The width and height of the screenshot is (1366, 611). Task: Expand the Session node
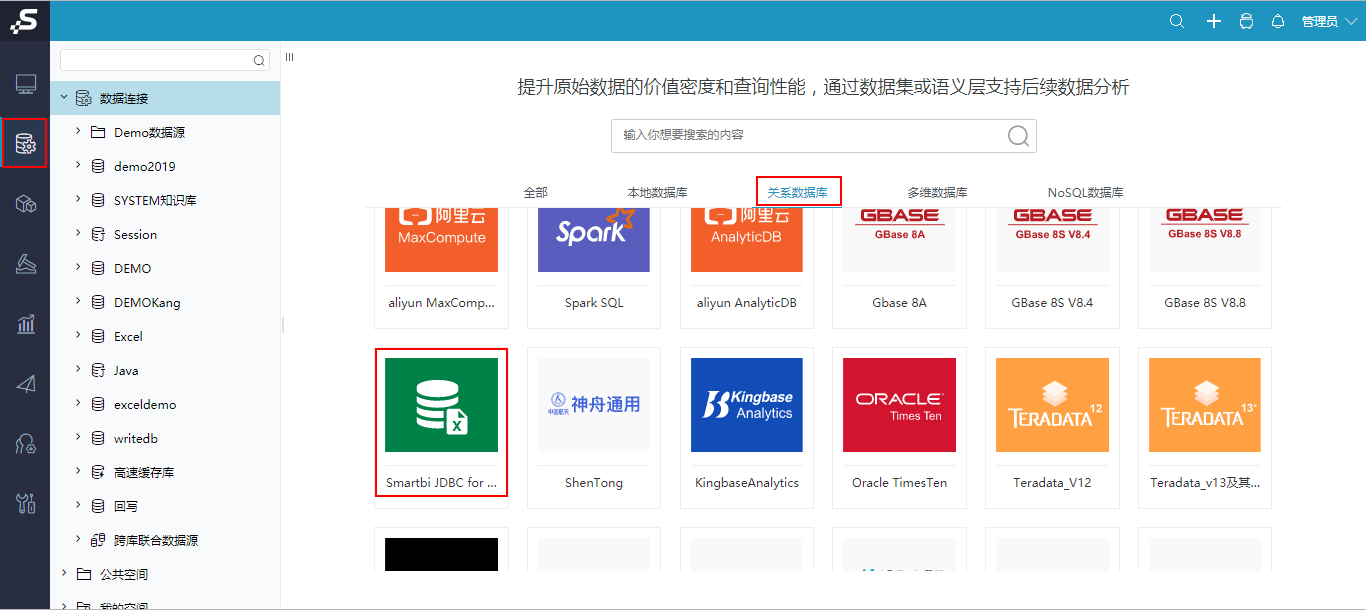pyautogui.click(x=78, y=233)
